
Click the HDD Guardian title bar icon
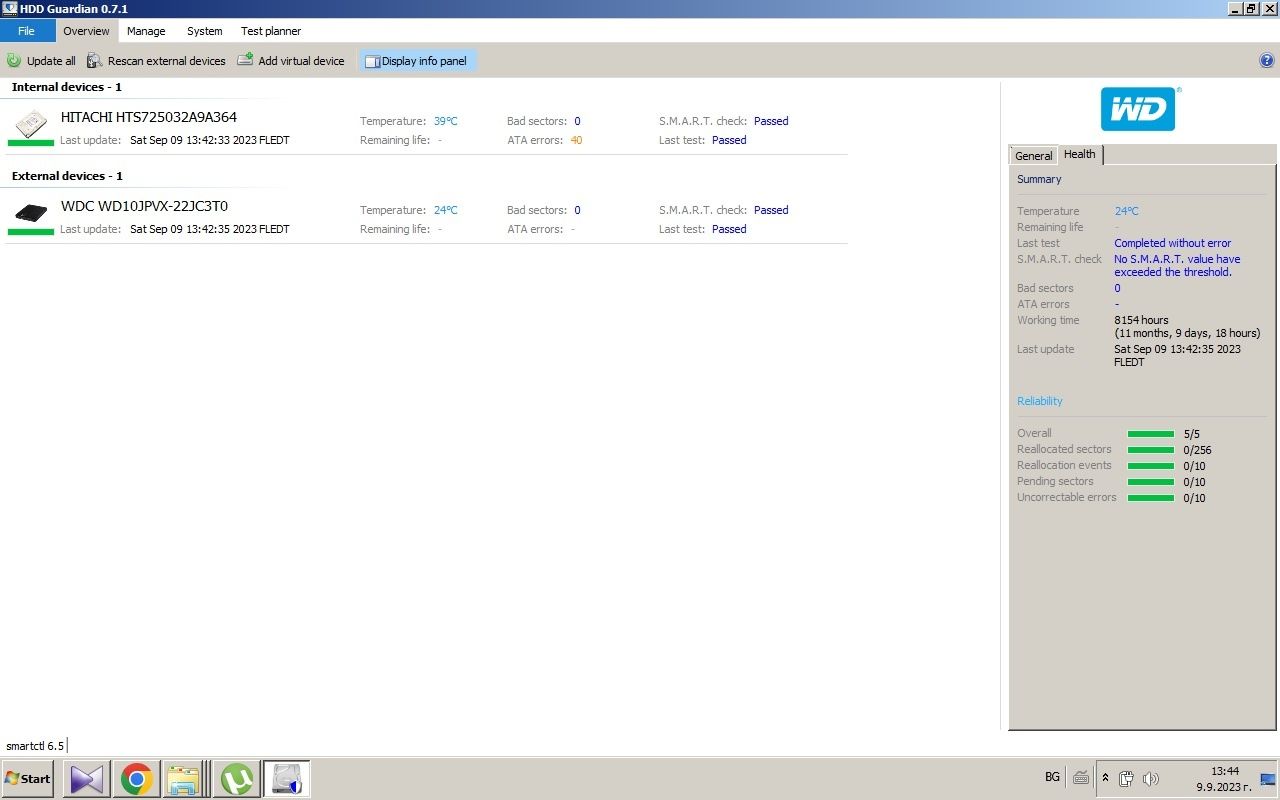click(10, 9)
